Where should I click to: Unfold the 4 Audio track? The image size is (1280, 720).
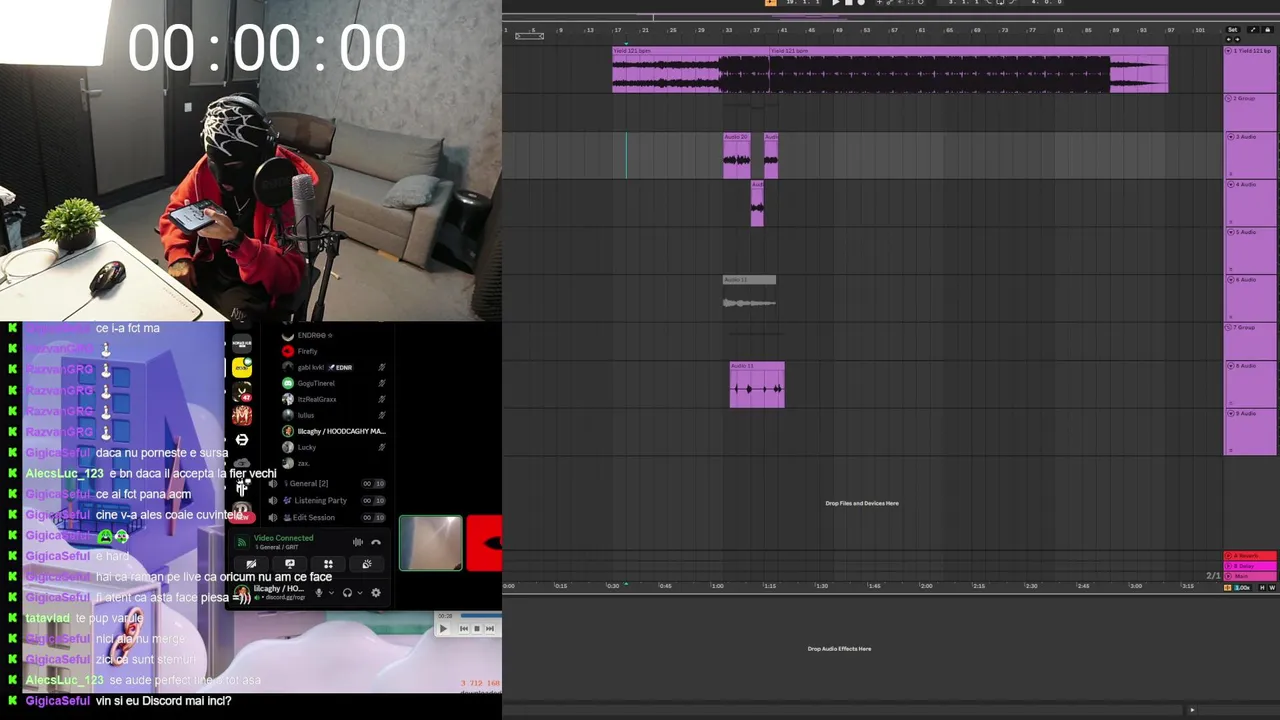1230,185
